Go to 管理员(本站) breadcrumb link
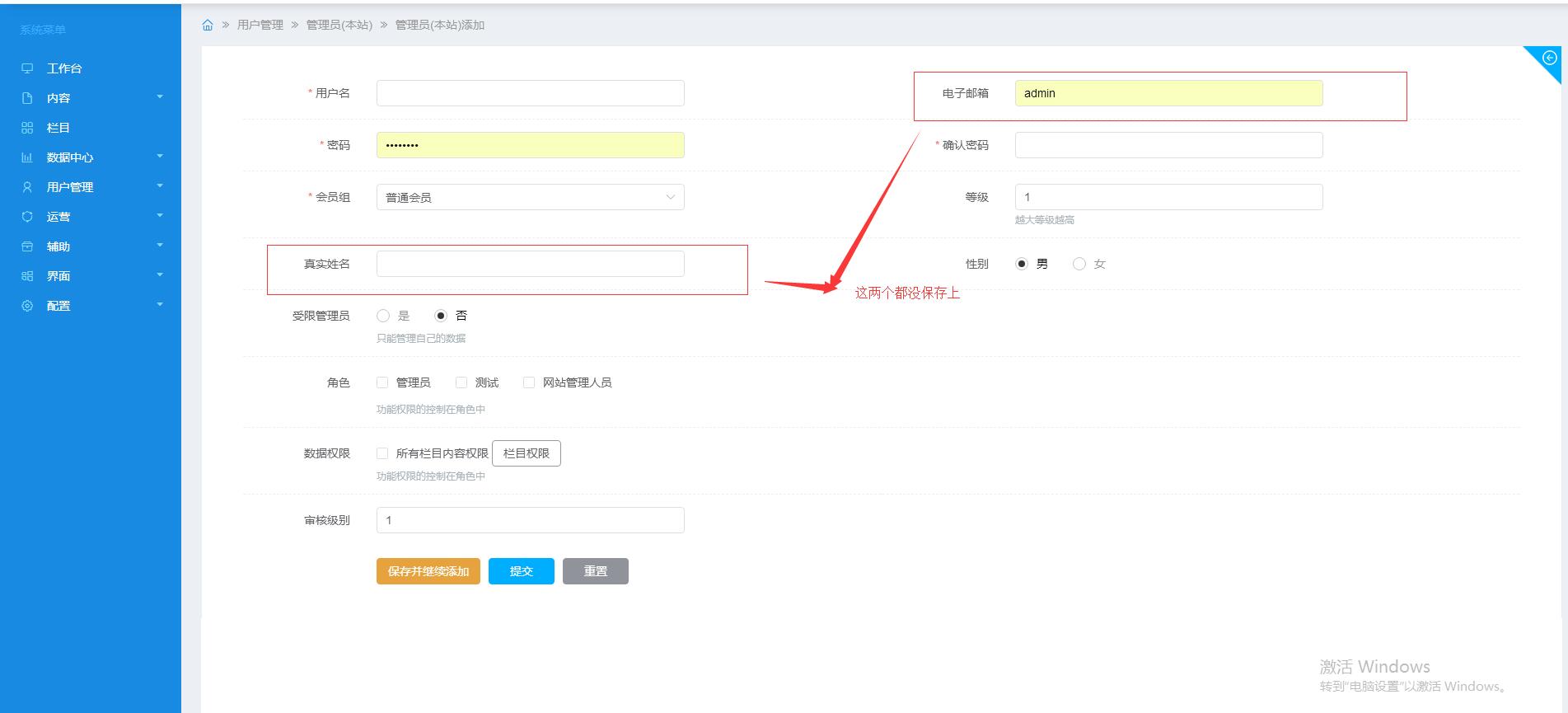The height and width of the screenshot is (713, 1568). [339, 26]
